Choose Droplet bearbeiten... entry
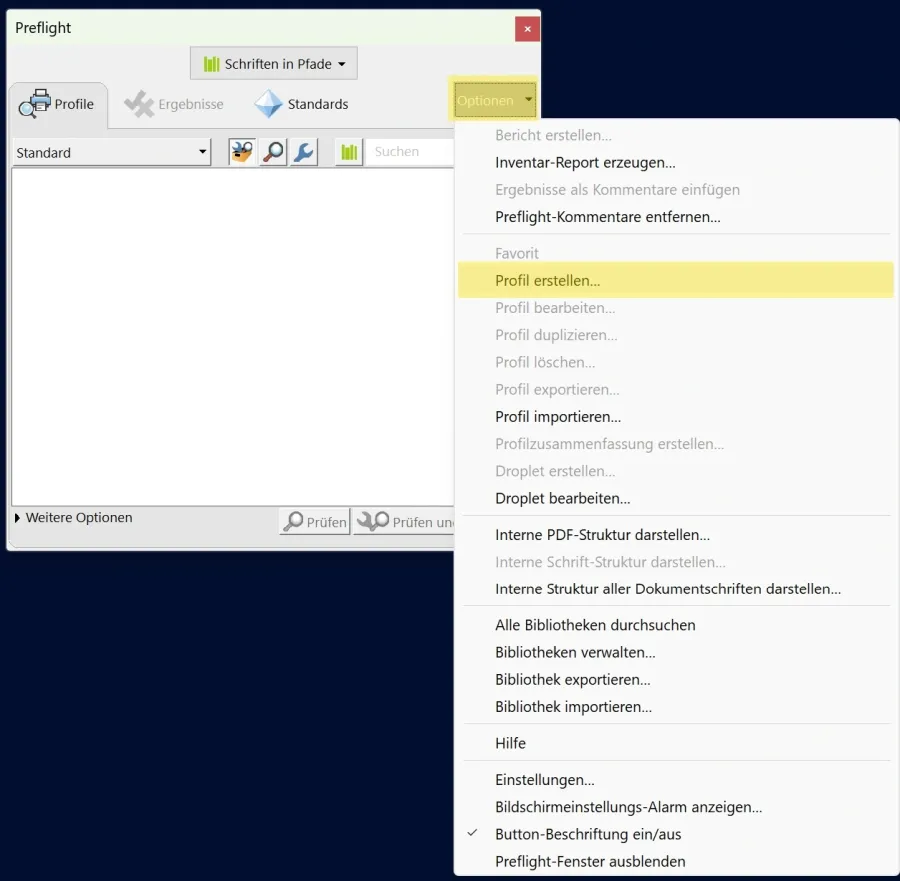The image size is (900, 881). 676,498
